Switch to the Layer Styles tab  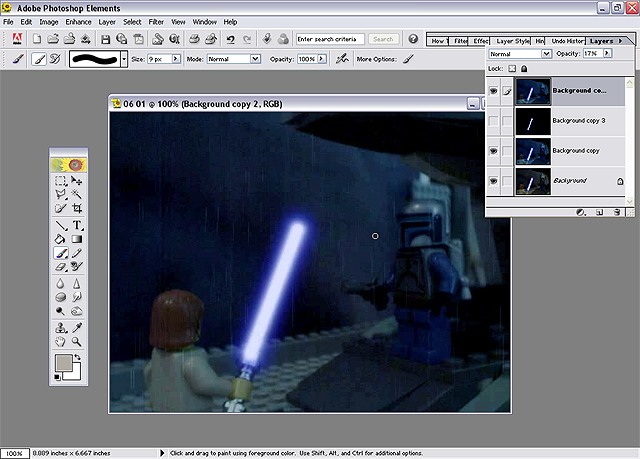point(513,41)
